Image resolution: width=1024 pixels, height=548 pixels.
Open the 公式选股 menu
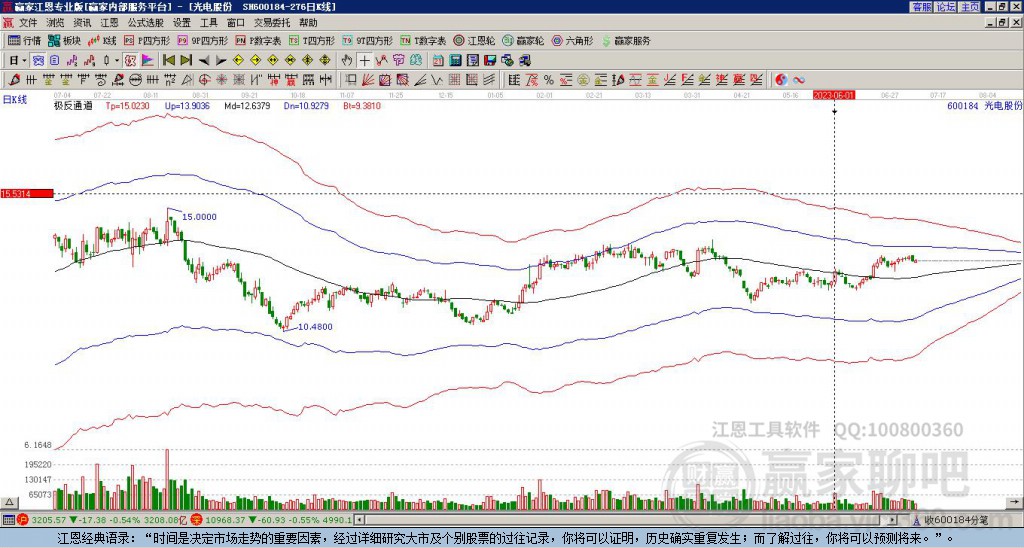145,23
